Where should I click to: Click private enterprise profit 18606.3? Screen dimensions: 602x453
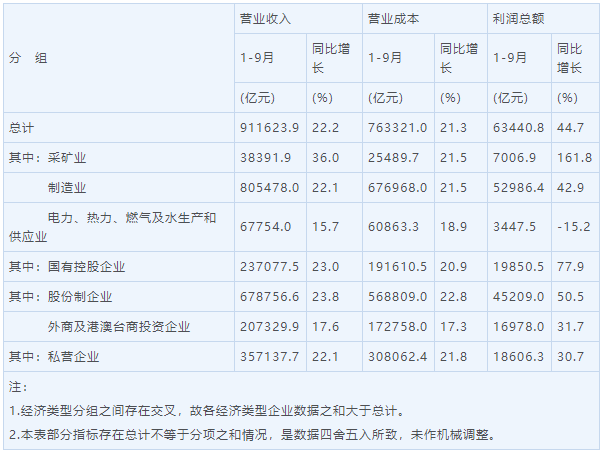[519, 356]
